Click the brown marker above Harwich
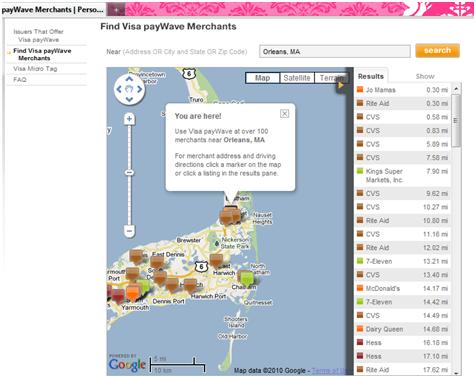The image size is (476, 378). coord(216,261)
